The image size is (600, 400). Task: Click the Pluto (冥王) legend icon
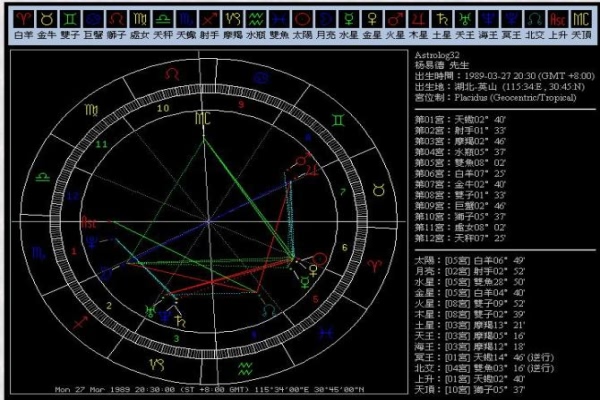510,19
